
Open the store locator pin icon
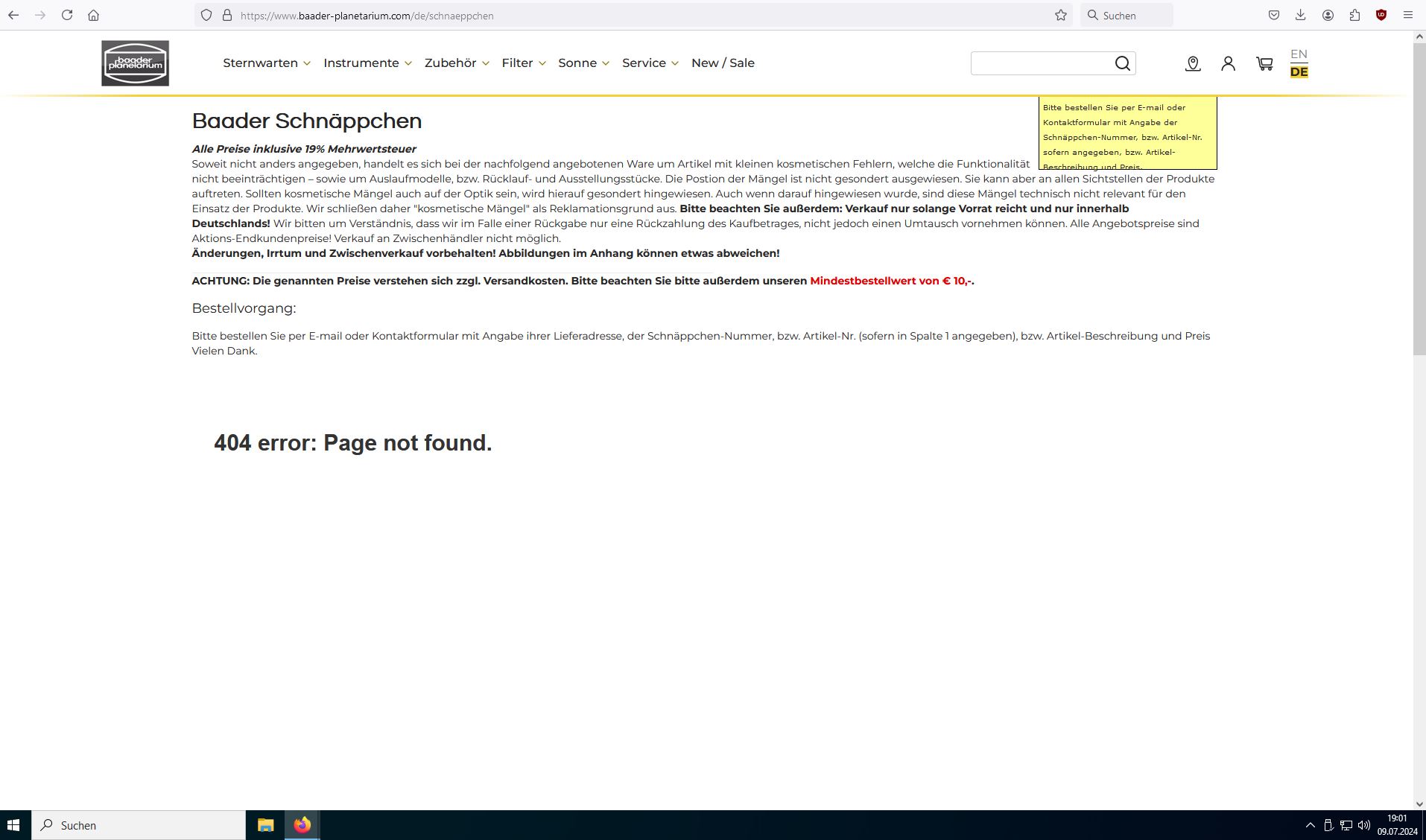[x=1193, y=64]
